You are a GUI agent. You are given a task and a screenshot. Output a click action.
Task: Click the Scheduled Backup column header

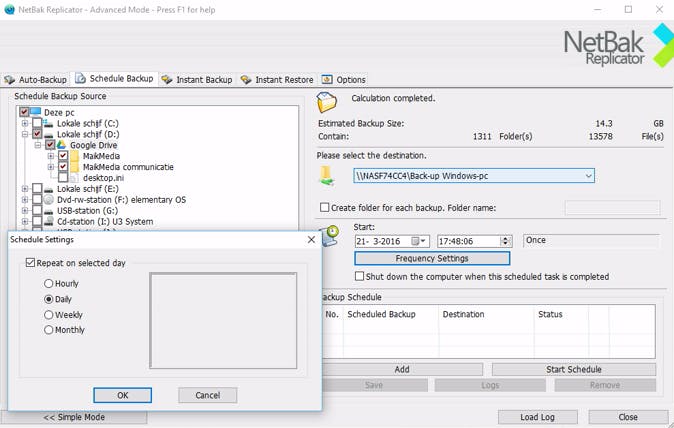(x=391, y=314)
